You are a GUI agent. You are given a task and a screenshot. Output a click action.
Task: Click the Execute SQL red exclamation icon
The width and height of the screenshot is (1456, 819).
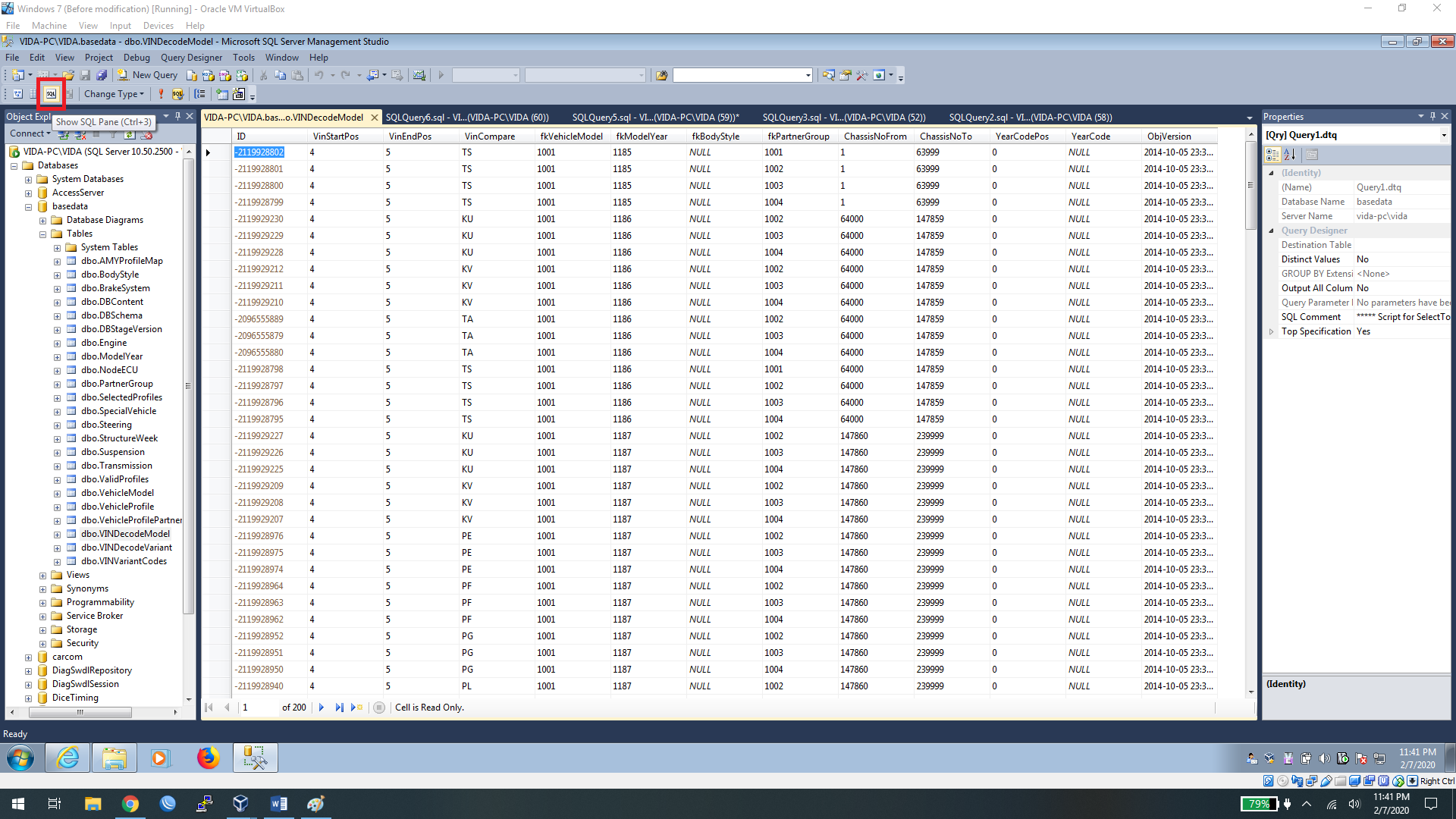(161, 94)
